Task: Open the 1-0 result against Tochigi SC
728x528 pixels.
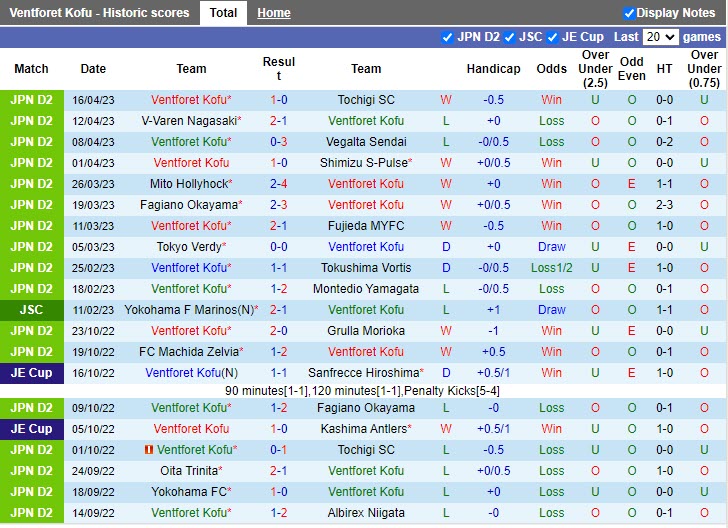Action: (279, 100)
